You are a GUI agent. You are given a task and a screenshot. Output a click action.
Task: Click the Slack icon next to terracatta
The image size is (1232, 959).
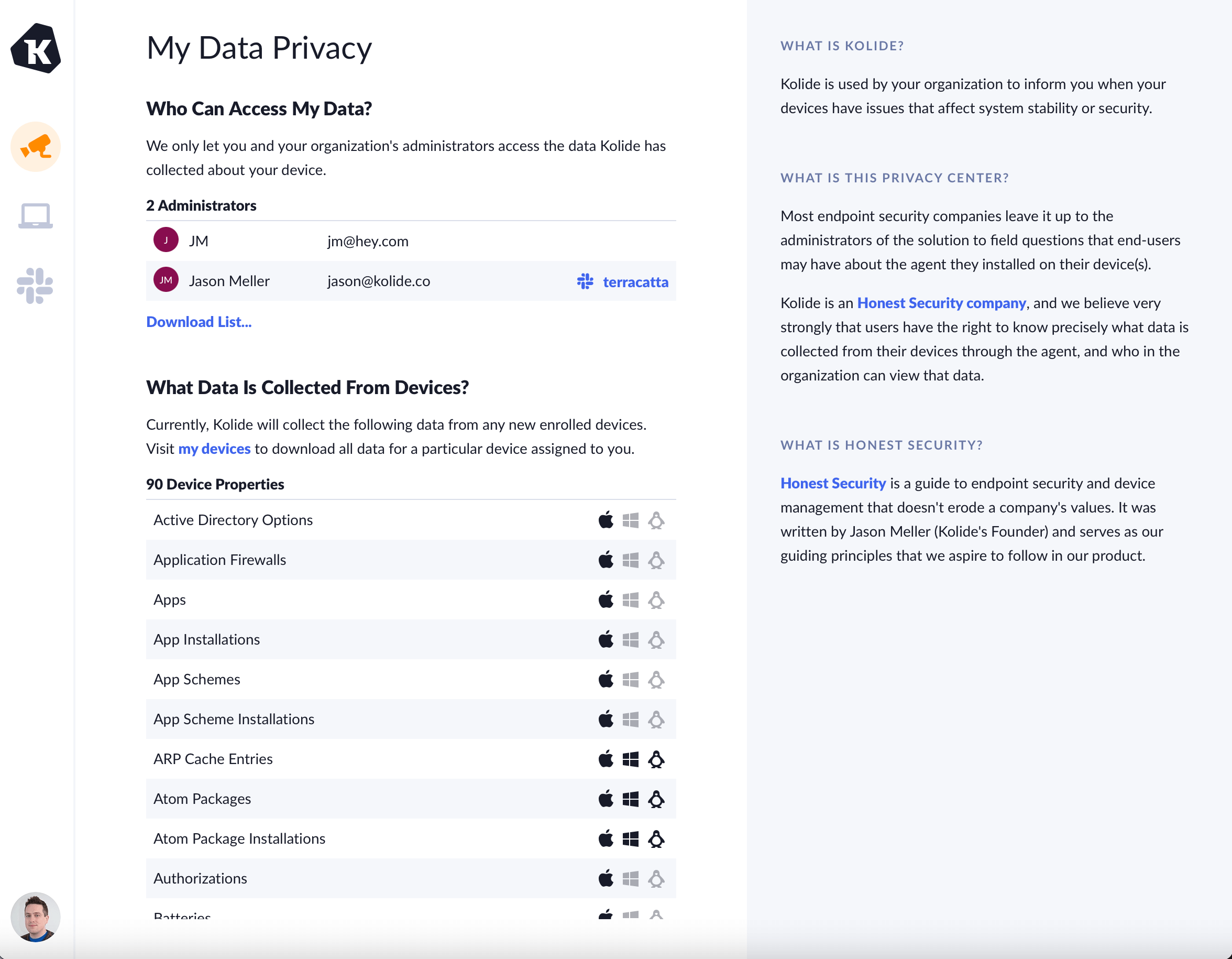click(585, 281)
